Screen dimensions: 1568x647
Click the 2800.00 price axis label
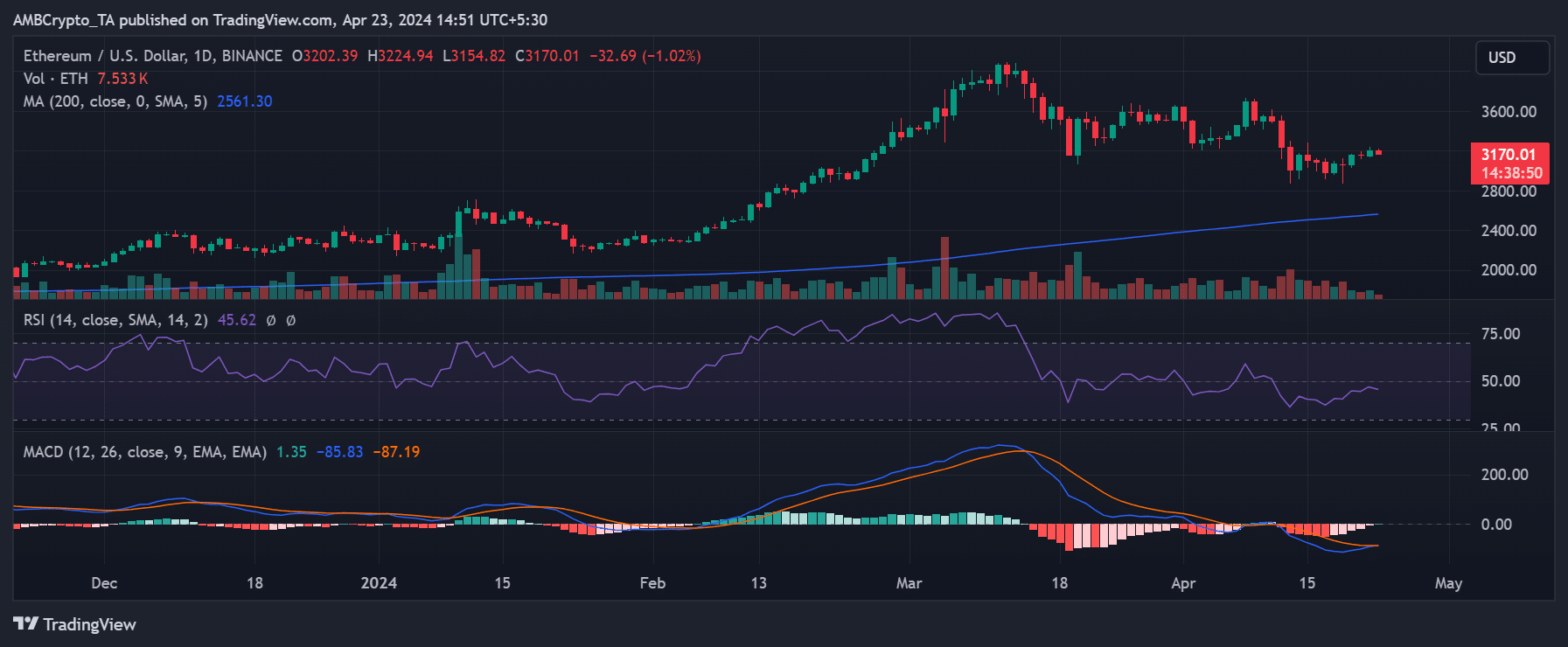(x=1509, y=191)
